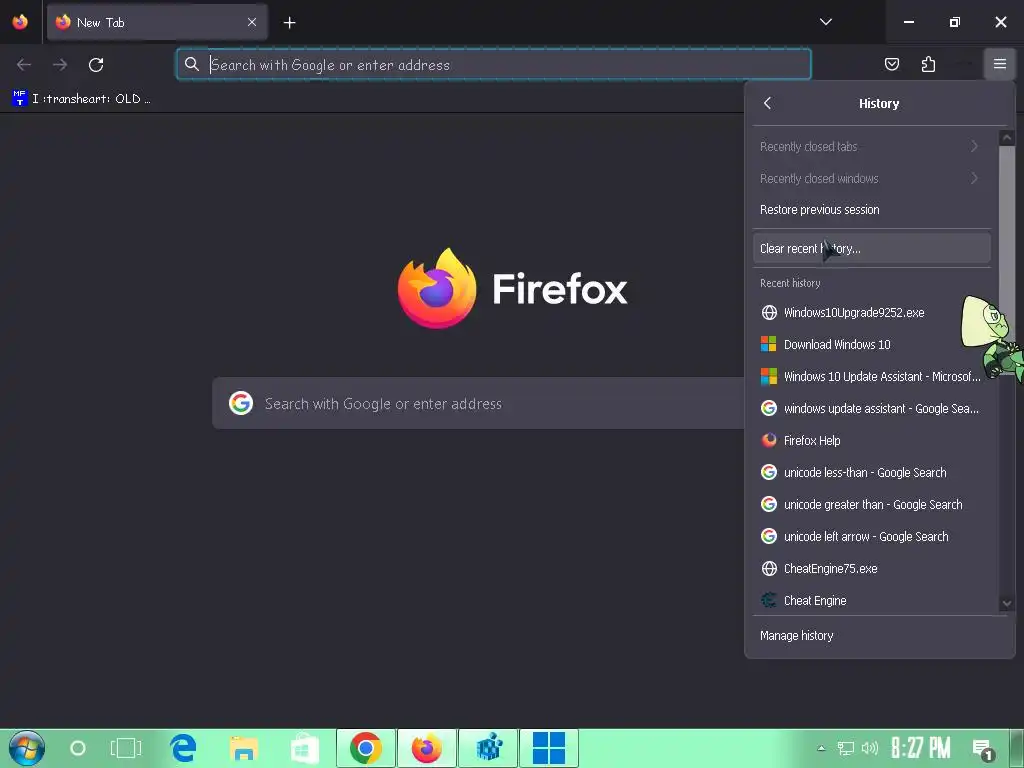Go back from History panel
The height and width of the screenshot is (768, 1024).
[x=767, y=103]
